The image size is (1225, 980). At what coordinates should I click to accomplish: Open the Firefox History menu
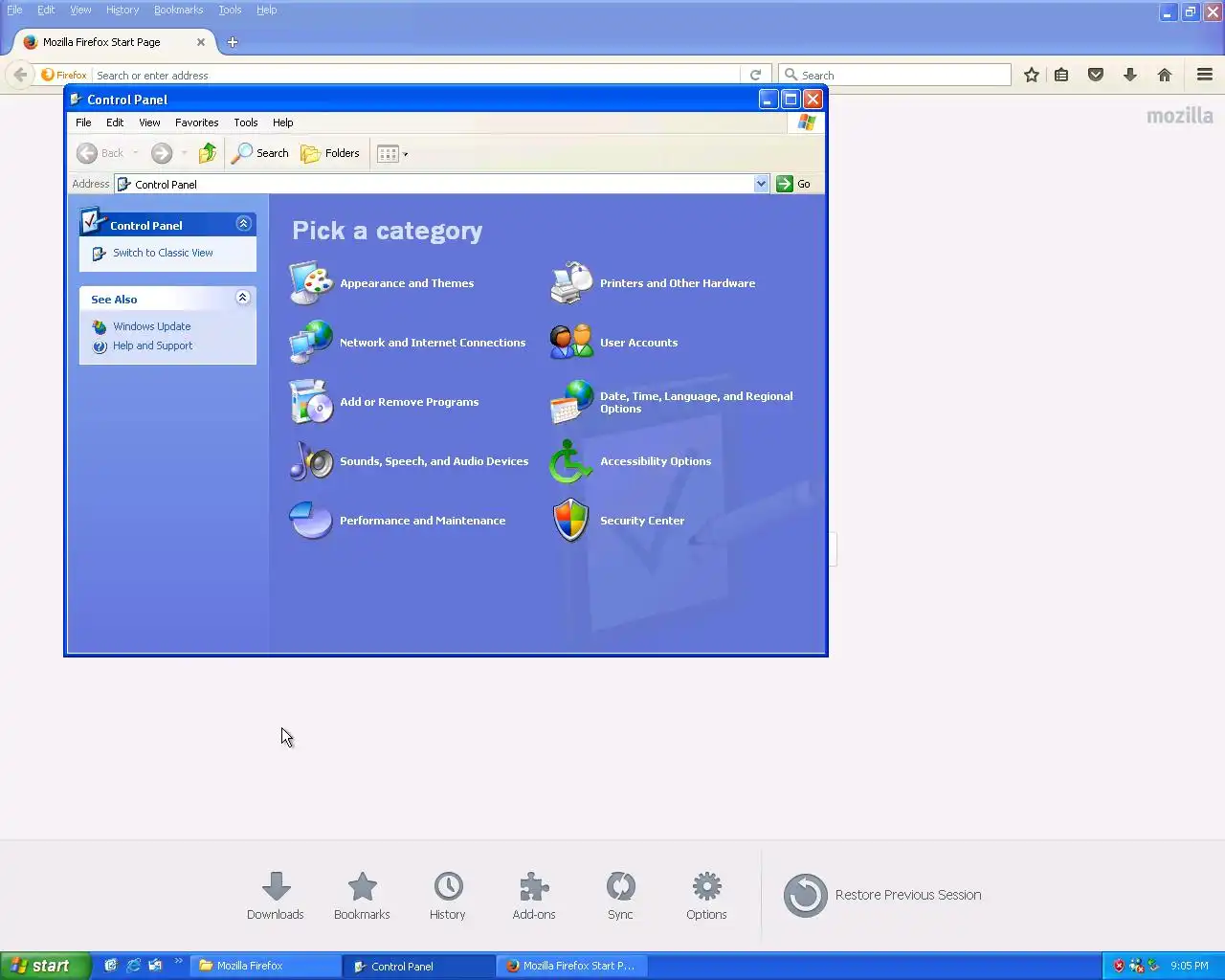tap(122, 10)
